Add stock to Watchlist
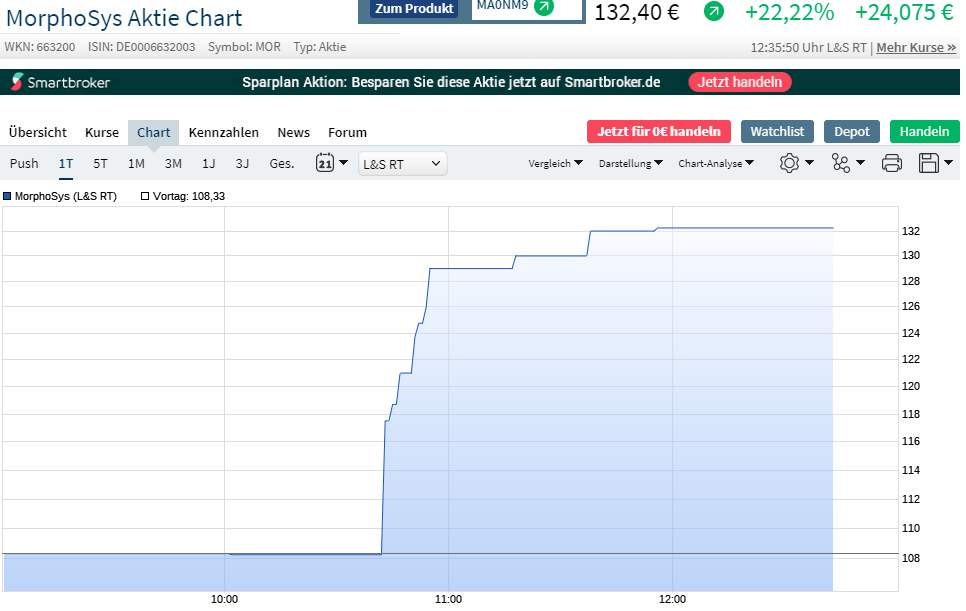 [777, 131]
